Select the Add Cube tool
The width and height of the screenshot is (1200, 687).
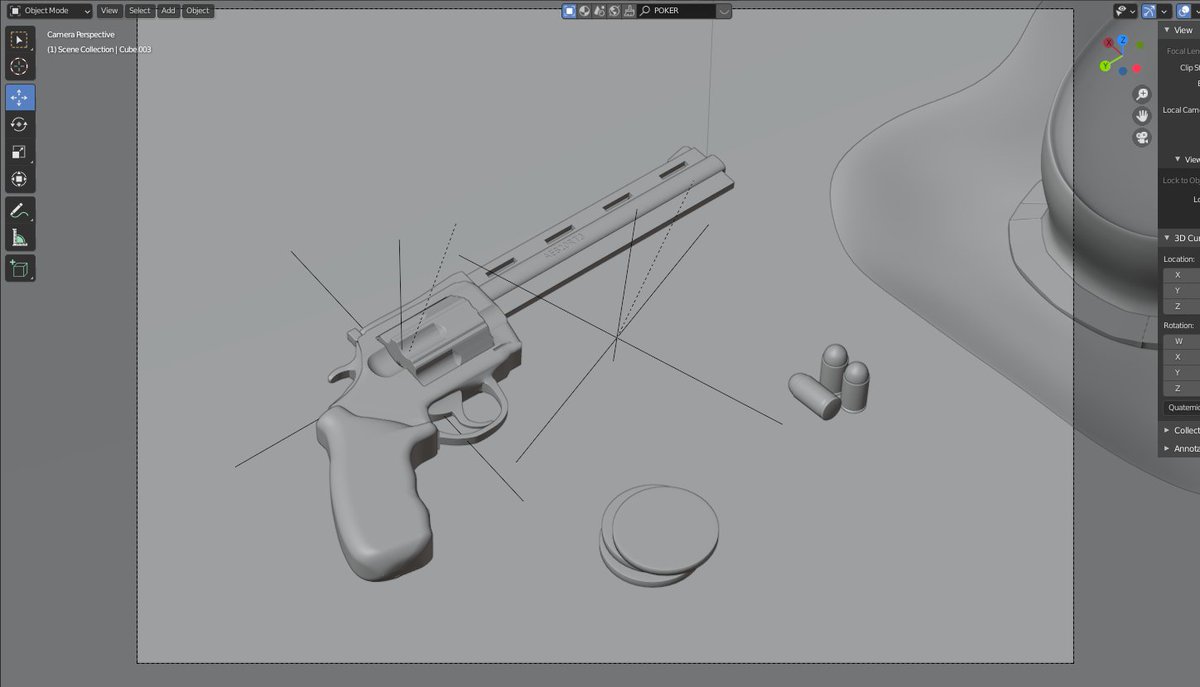point(20,268)
